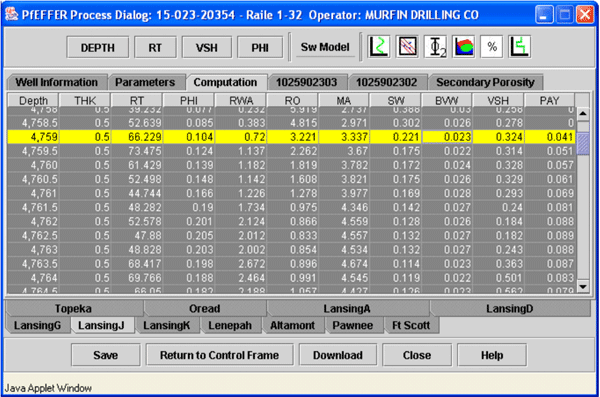Viewport: 600px width, 397px height.
Task: Click depth cell 4,761.5
Action: coord(33,207)
